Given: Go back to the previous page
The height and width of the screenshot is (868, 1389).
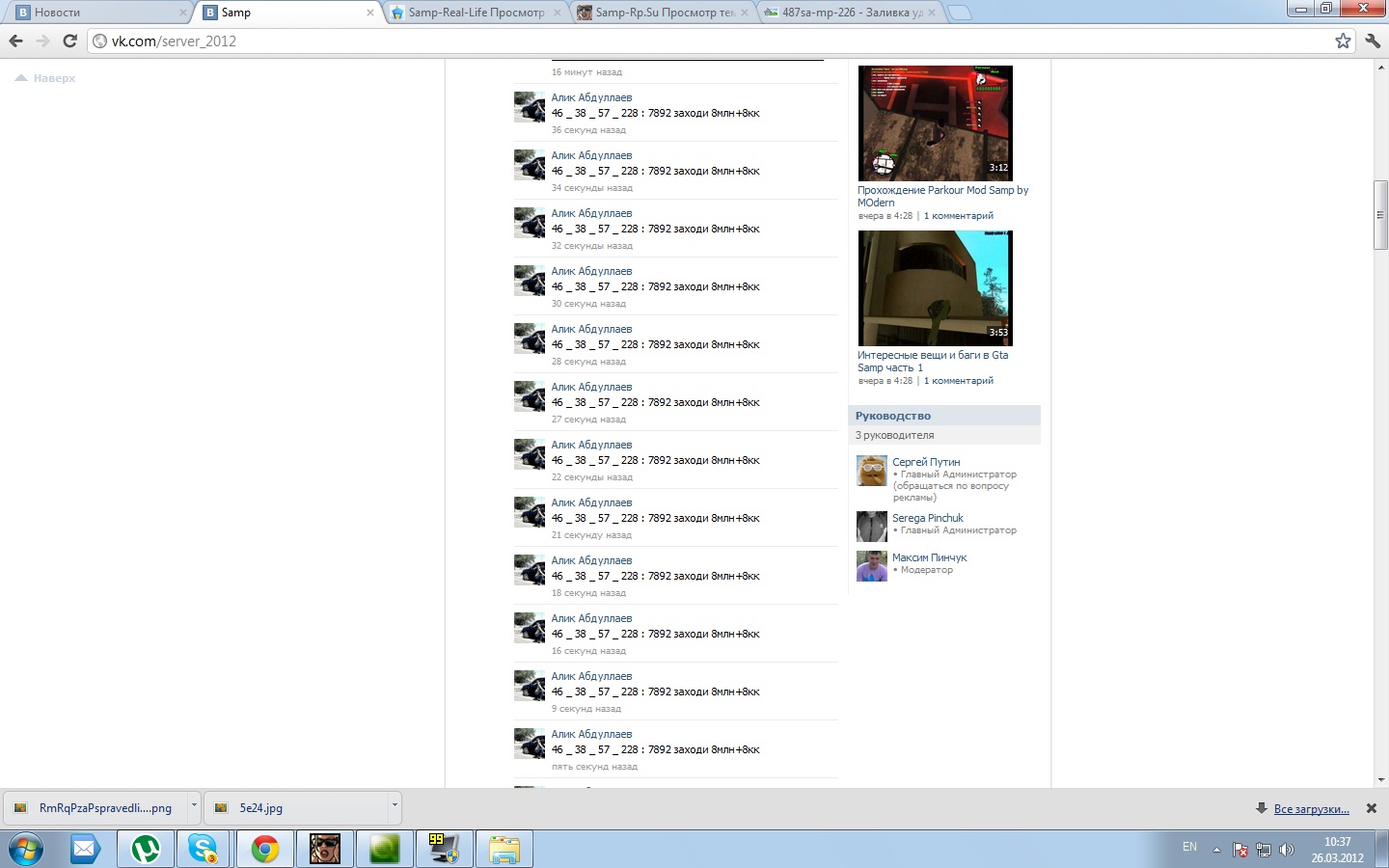Looking at the screenshot, I should point(15,41).
